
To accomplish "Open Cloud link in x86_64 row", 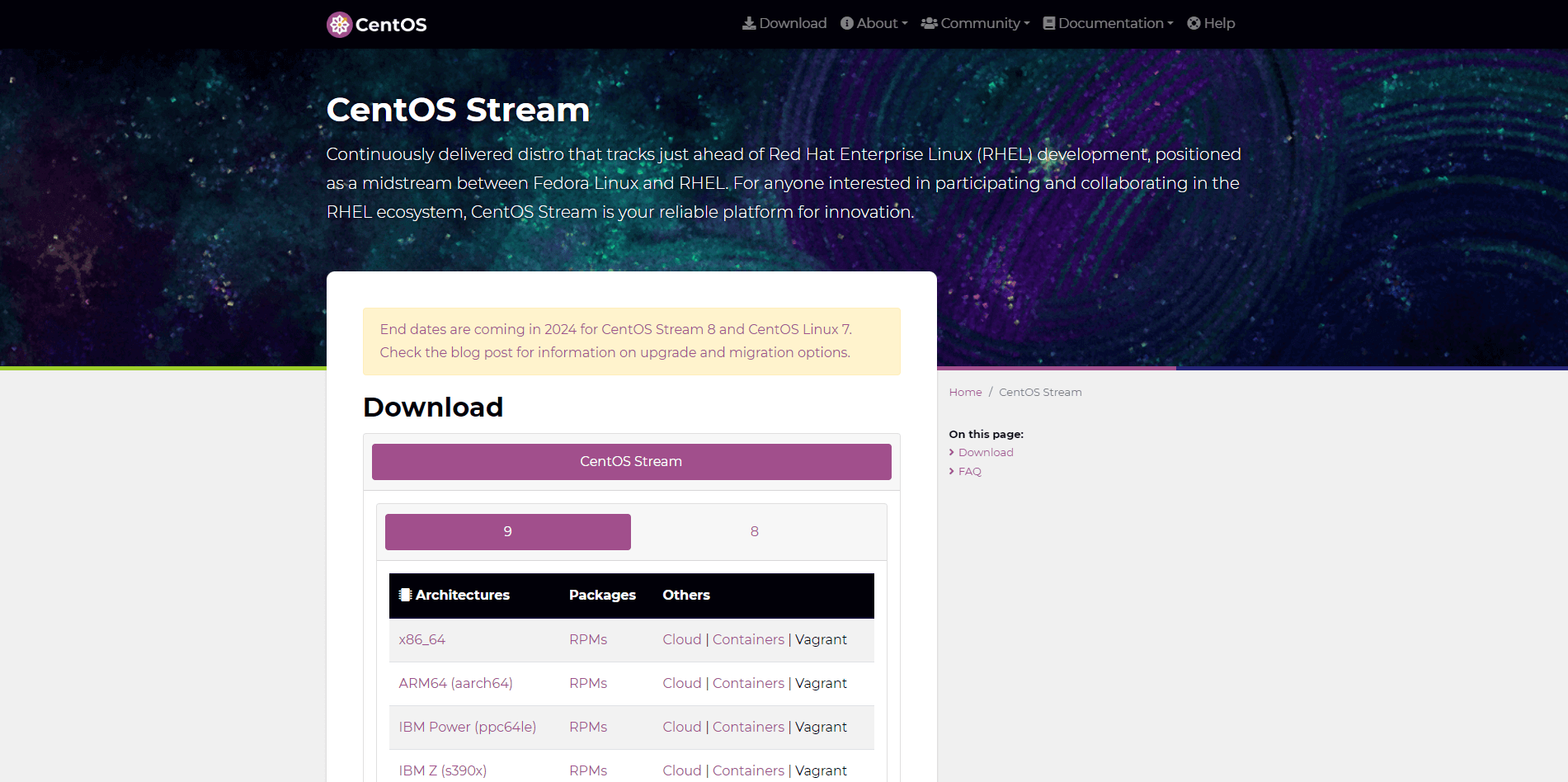I will (x=682, y=639).
